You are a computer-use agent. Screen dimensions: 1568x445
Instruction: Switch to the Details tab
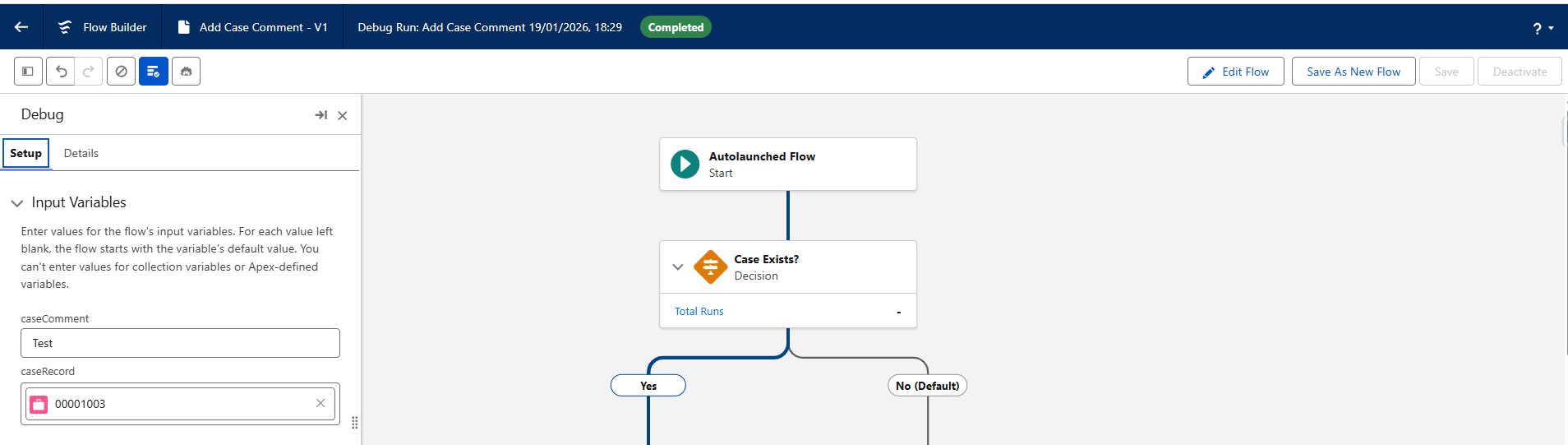(81, 154)
